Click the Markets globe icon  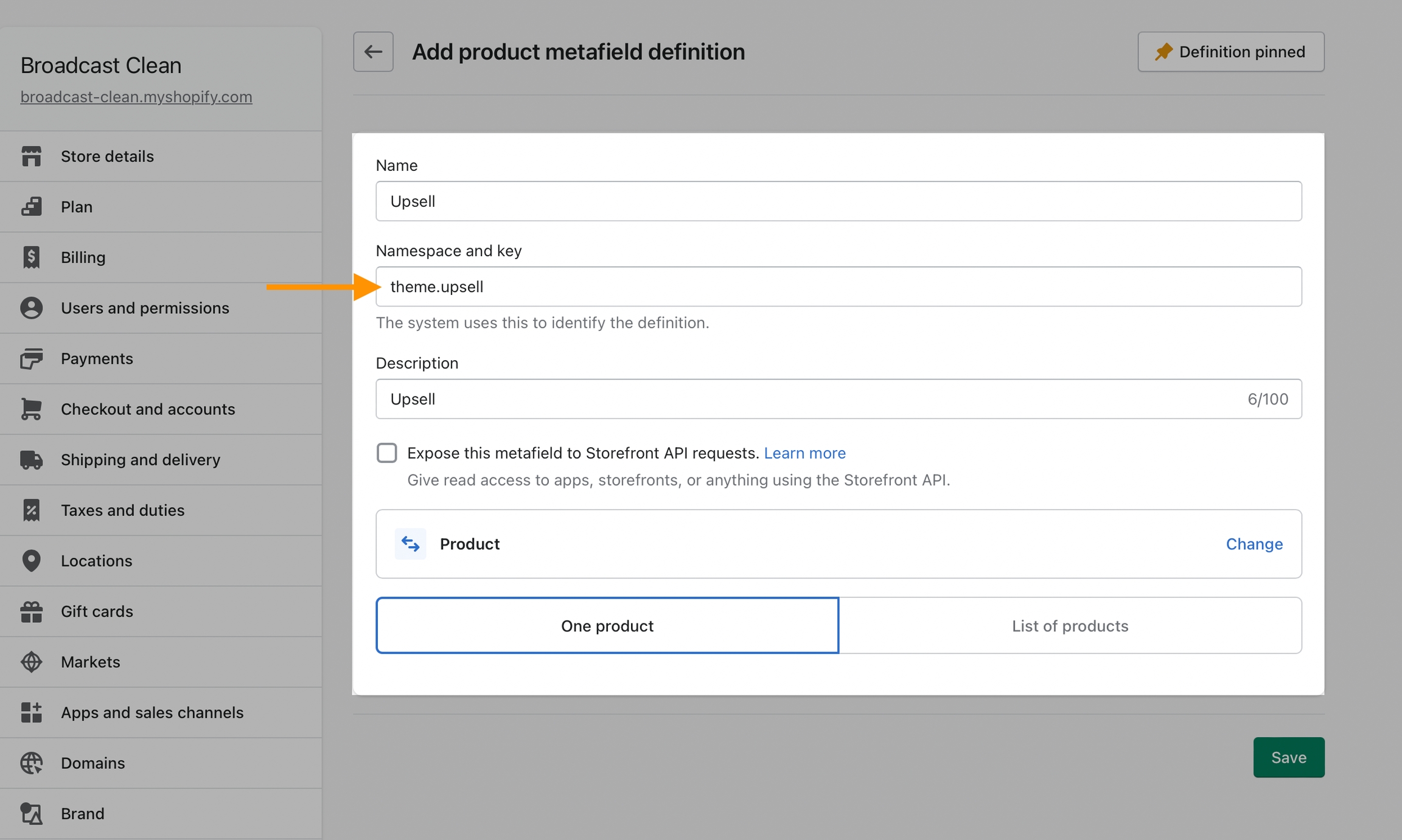[x=31, y=662]
